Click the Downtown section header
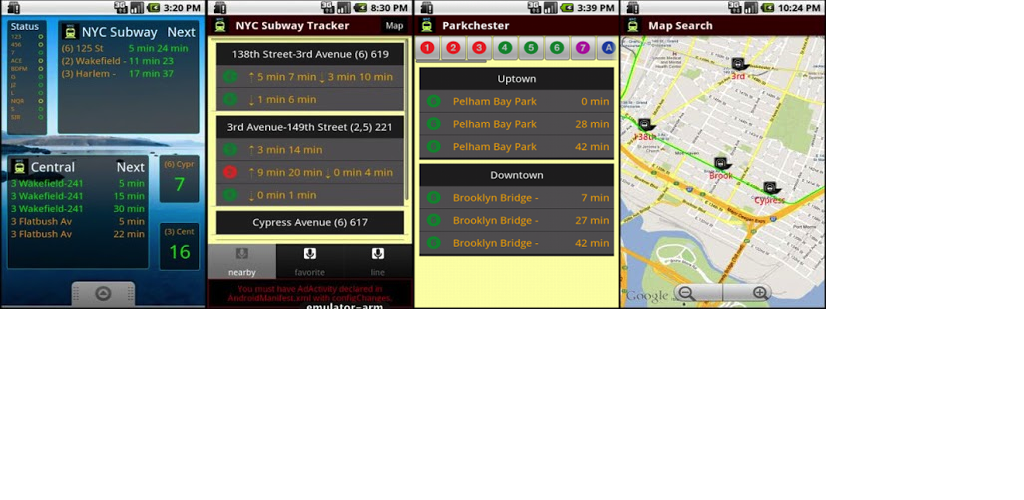This screenshot has height=500, width=1024. (517, 175)
